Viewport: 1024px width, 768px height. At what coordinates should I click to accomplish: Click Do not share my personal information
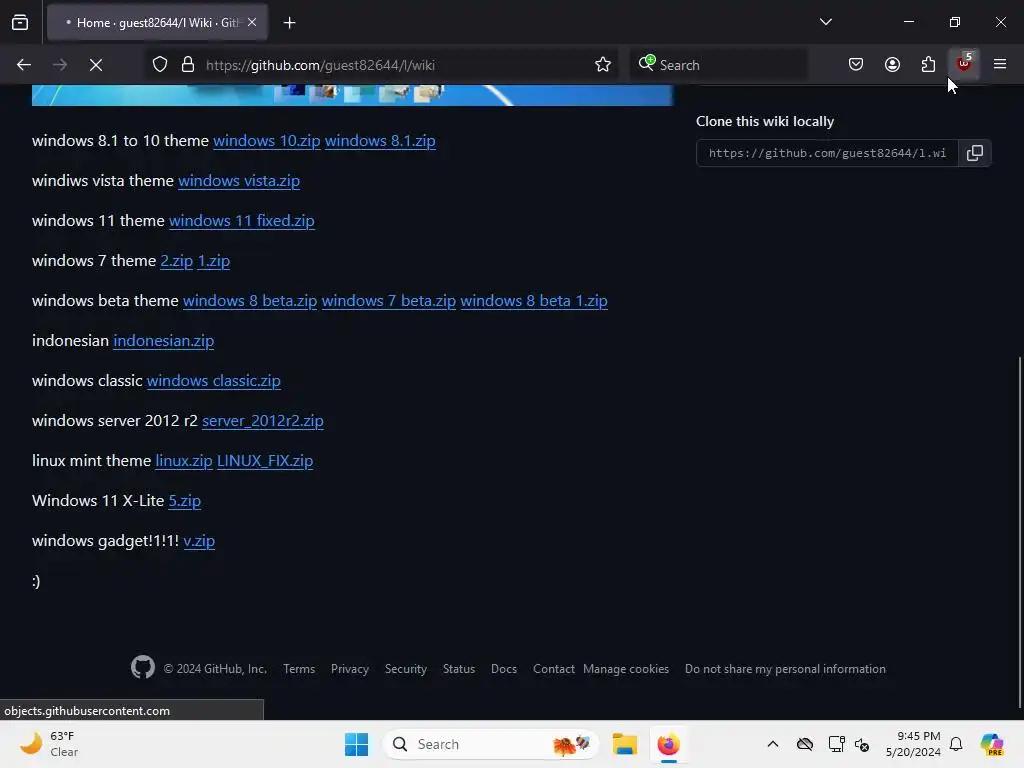tap(785, 669)
